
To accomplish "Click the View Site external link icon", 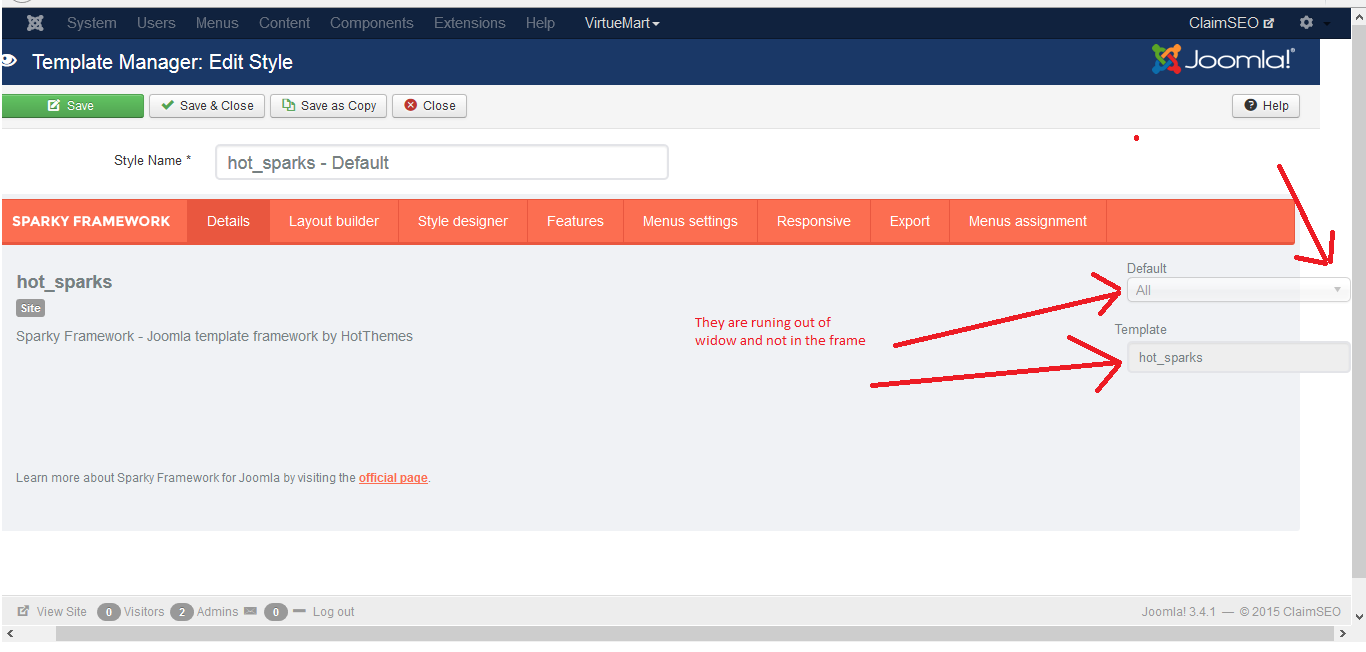I will pos(23,611).
